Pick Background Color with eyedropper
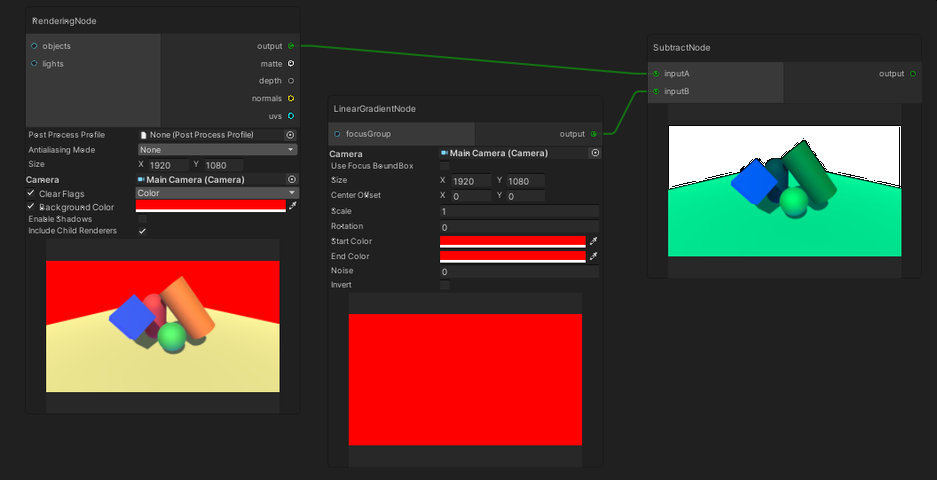The height and width of the screenshot is (480, 937). pos(293,206)
